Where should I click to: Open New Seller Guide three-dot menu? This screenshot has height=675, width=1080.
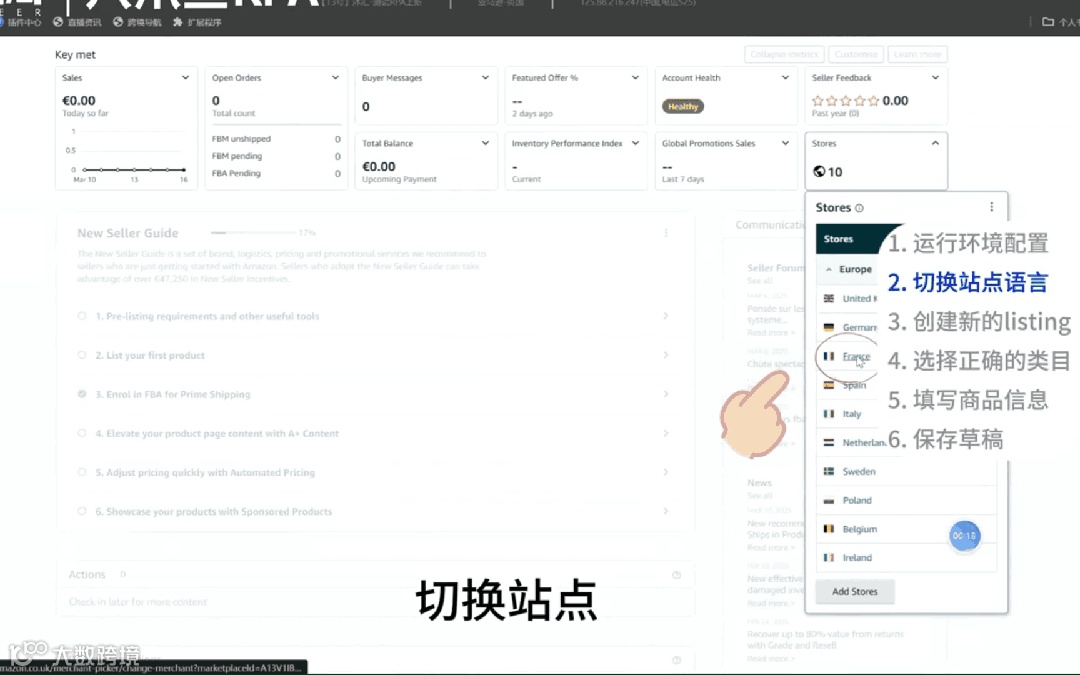(x=666, y=233)
